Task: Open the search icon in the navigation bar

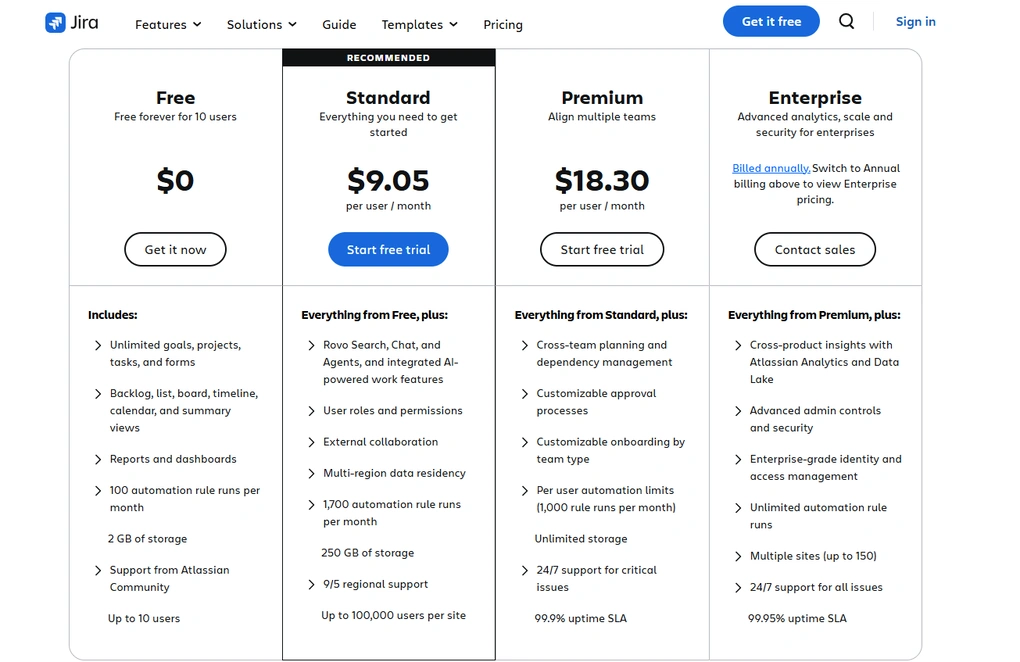Action: 846,21
